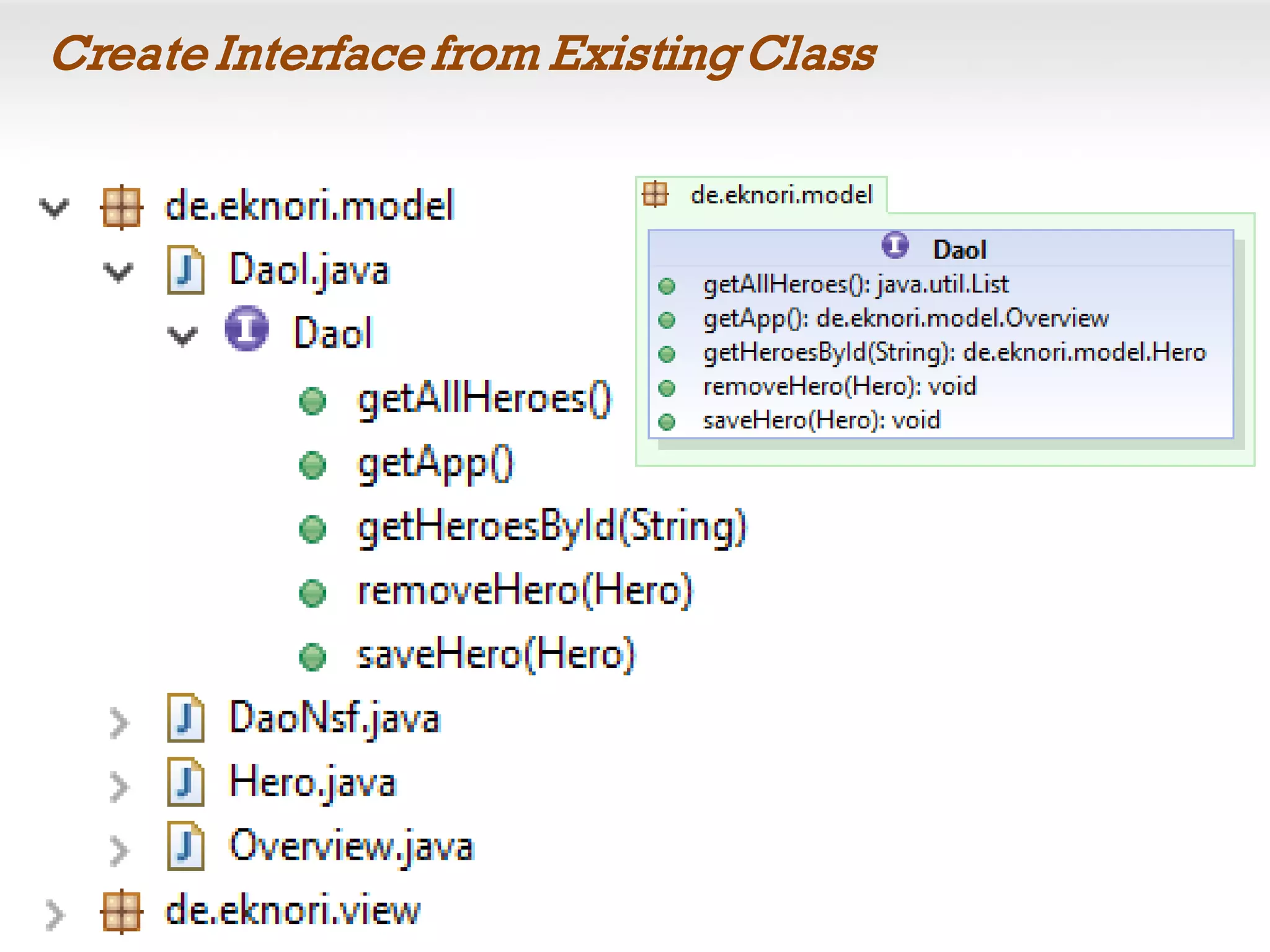Click the green dot beside getAllHeroes() in tree
1270x952 pixels.
pyautogui.click(x=312, y=400)
